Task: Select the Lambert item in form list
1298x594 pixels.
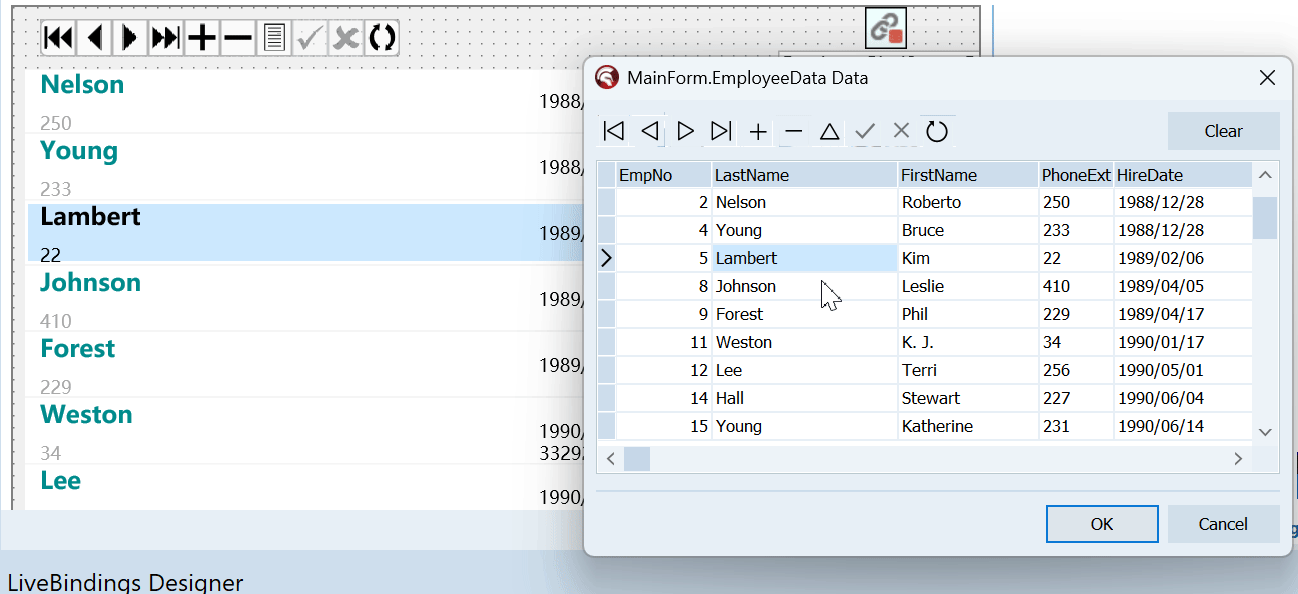Action: (305, 233)
